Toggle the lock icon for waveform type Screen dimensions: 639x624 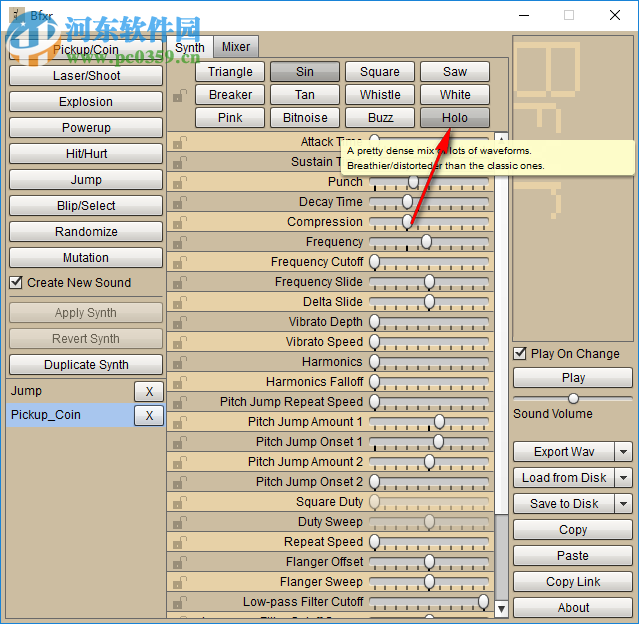[x=179, y=96]
